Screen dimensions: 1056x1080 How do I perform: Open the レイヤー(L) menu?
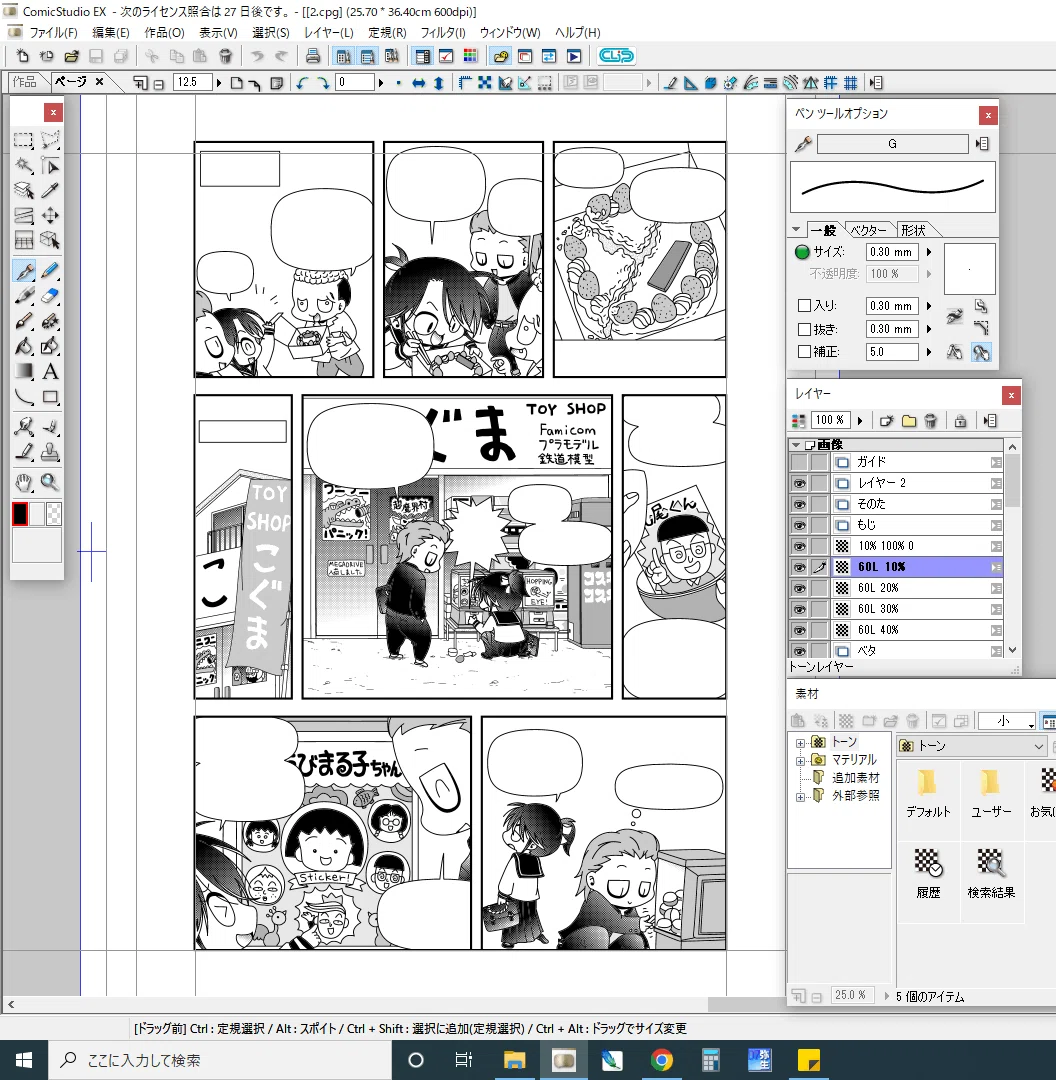(329, 32)
